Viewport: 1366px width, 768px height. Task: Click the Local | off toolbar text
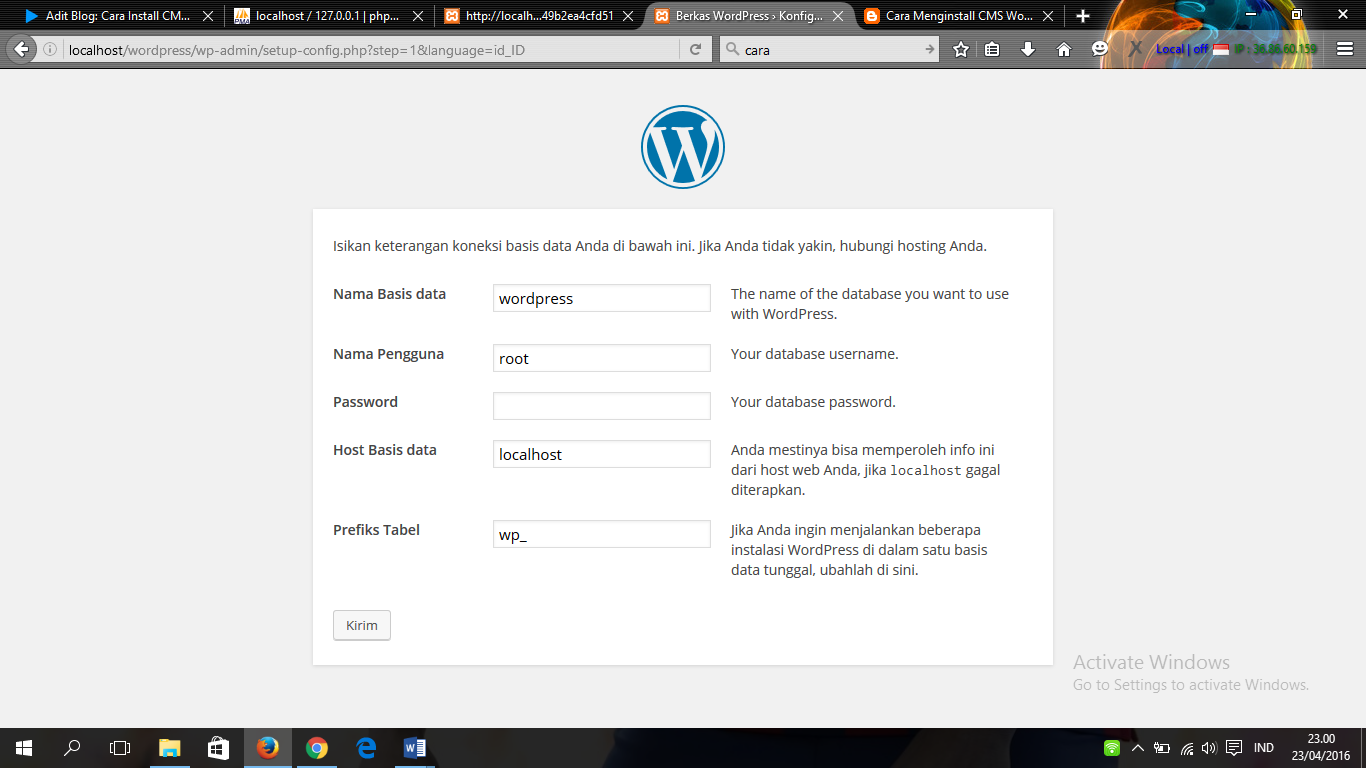(x=1182, y=49)
